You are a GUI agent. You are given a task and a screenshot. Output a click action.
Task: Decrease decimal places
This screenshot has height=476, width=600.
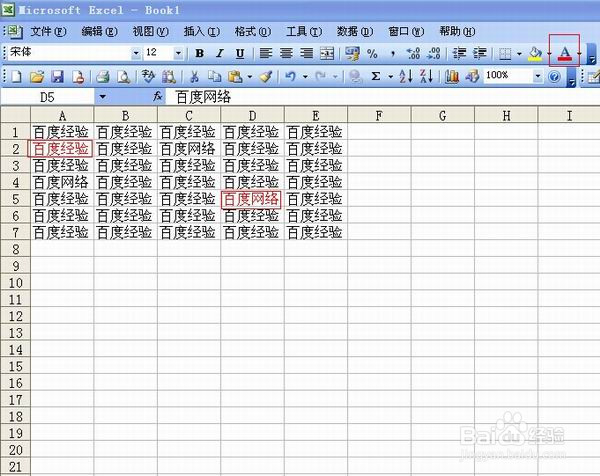click(x=434, y=54)
